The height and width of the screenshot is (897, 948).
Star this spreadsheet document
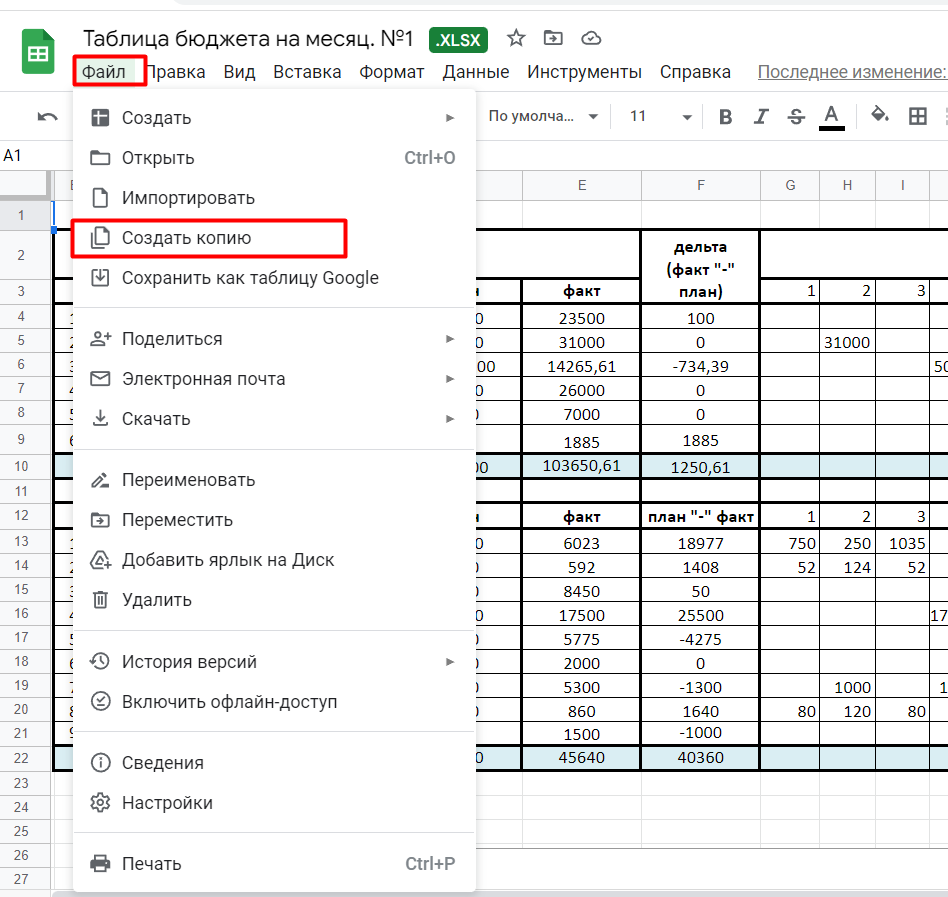tap(516, 38)
